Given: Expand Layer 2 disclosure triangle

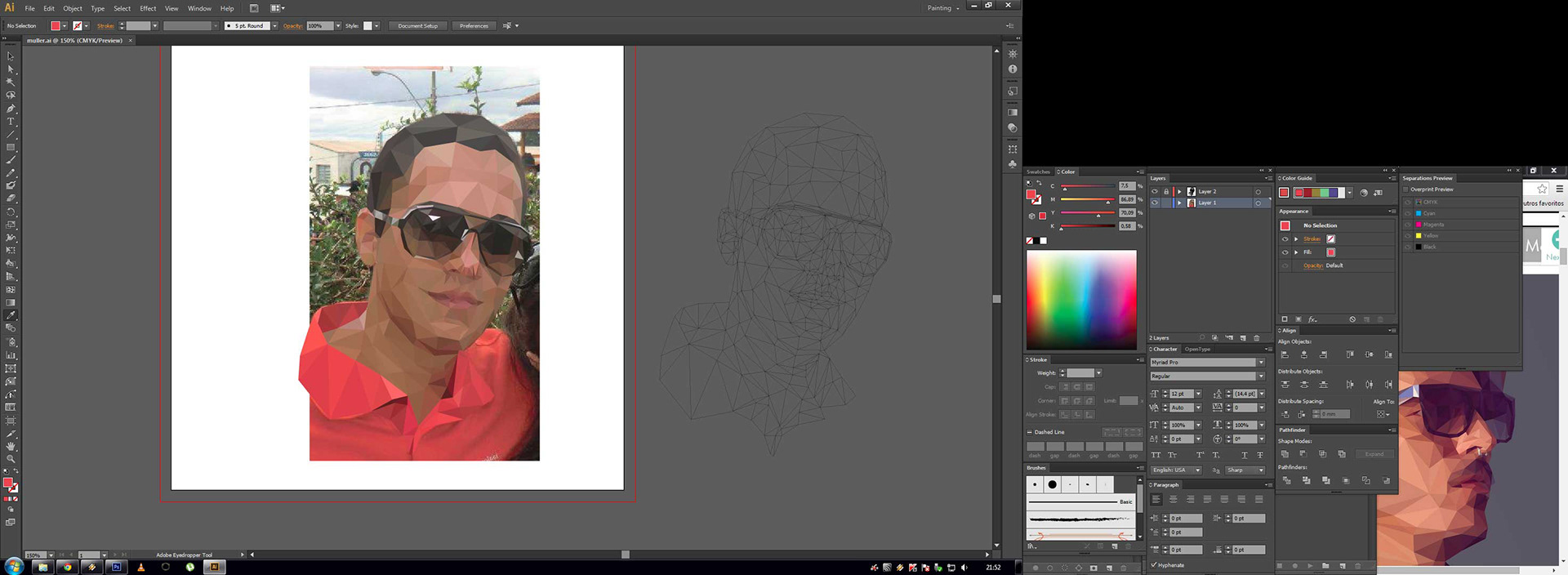Looking at the screenshot, I should pos(1179,191).
